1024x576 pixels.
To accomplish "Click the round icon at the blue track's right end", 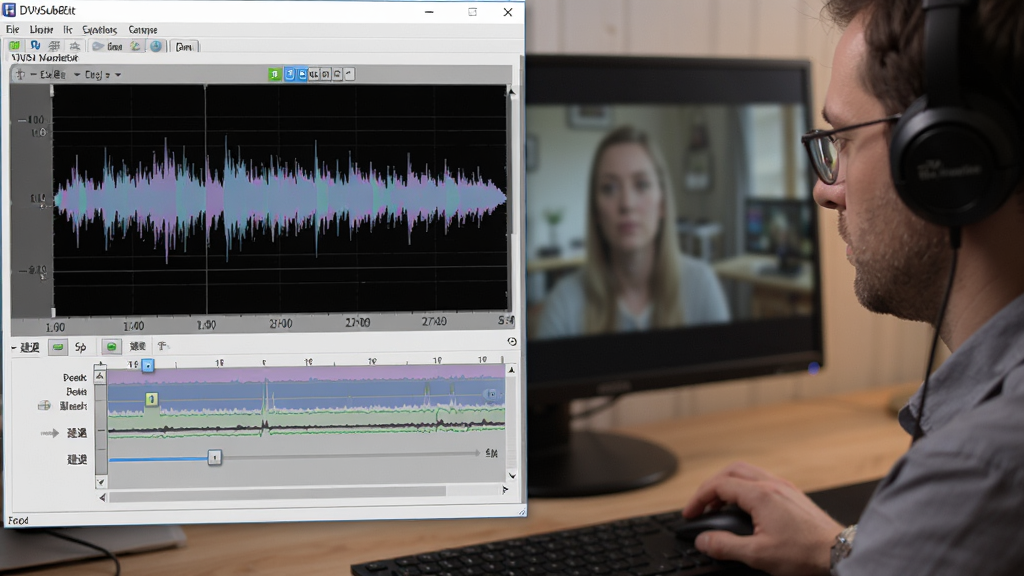I will tap(491, 394).
